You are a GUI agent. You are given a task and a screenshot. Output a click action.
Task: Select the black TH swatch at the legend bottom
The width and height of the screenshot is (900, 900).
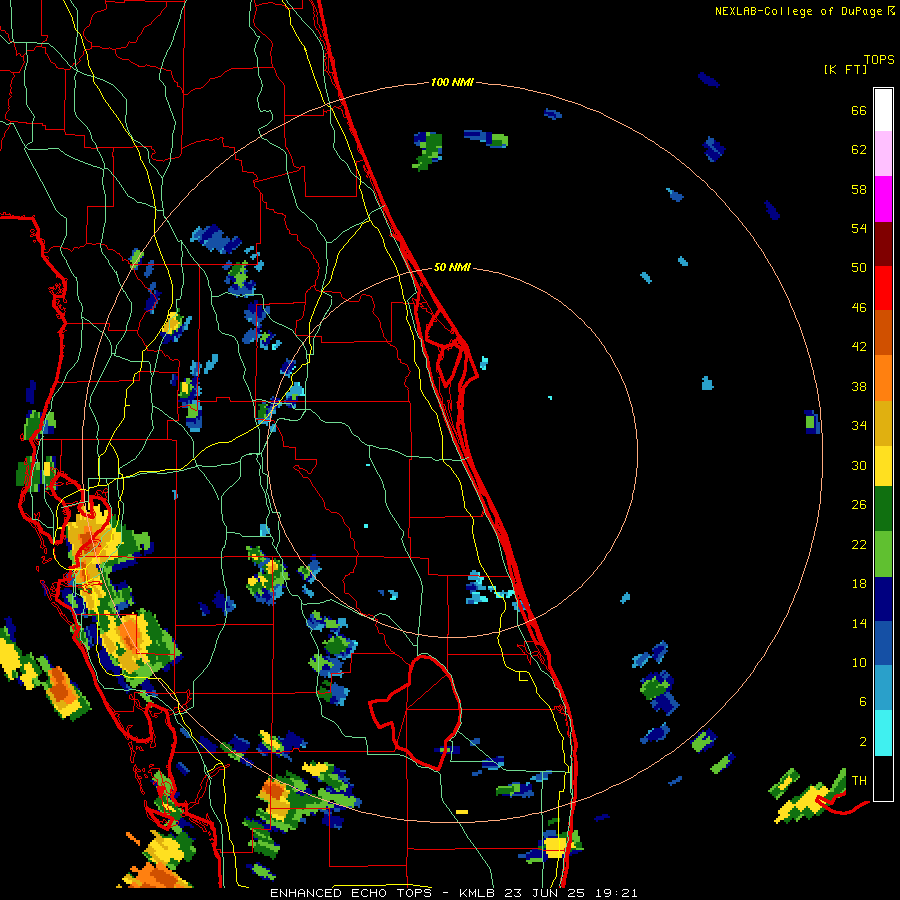(883, 778)
